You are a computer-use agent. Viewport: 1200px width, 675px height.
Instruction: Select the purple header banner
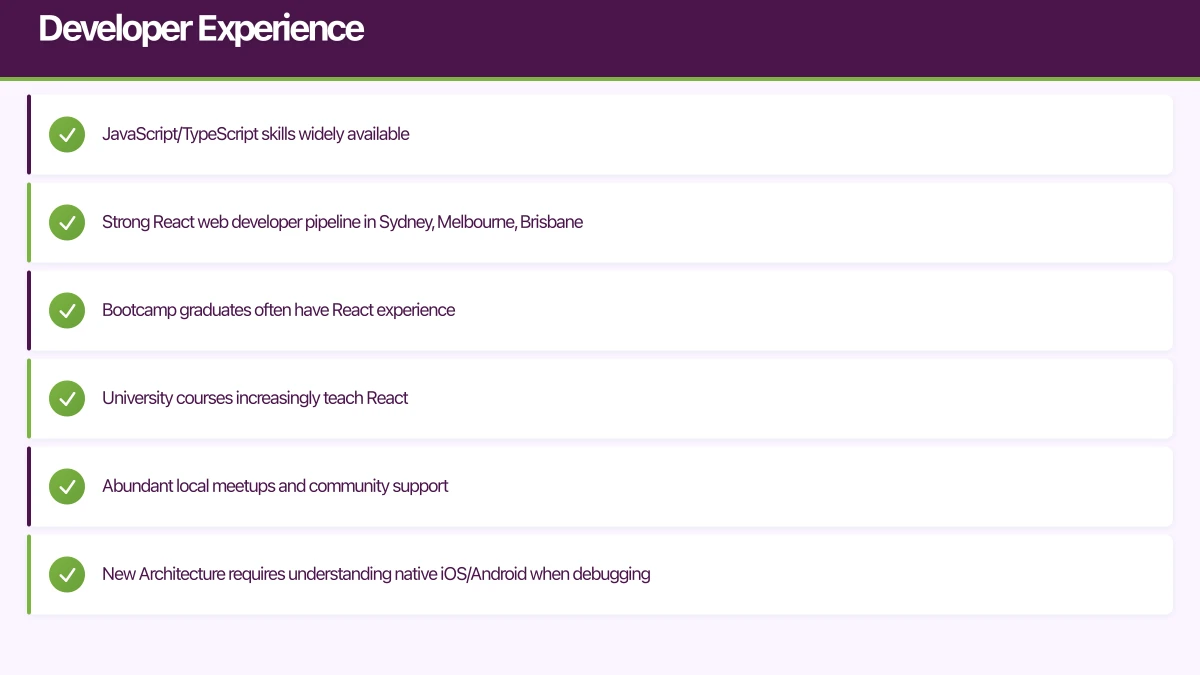600,38
